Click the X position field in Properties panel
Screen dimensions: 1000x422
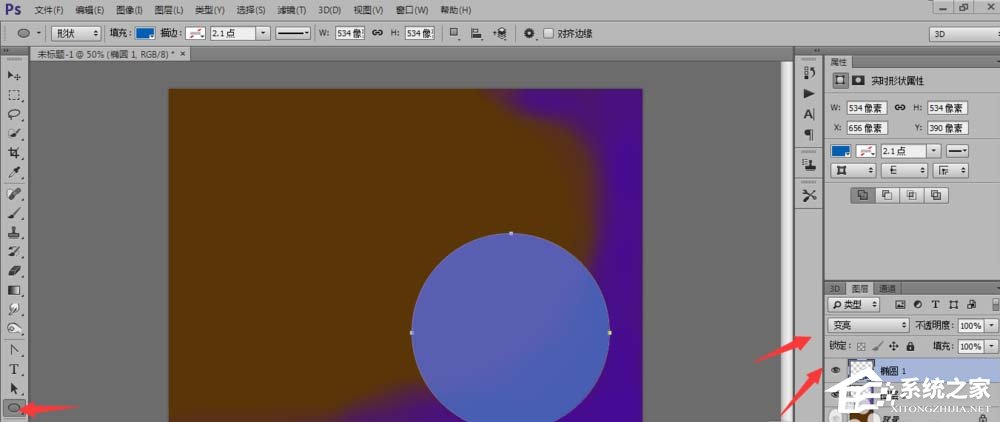click(x=867, y=128)
